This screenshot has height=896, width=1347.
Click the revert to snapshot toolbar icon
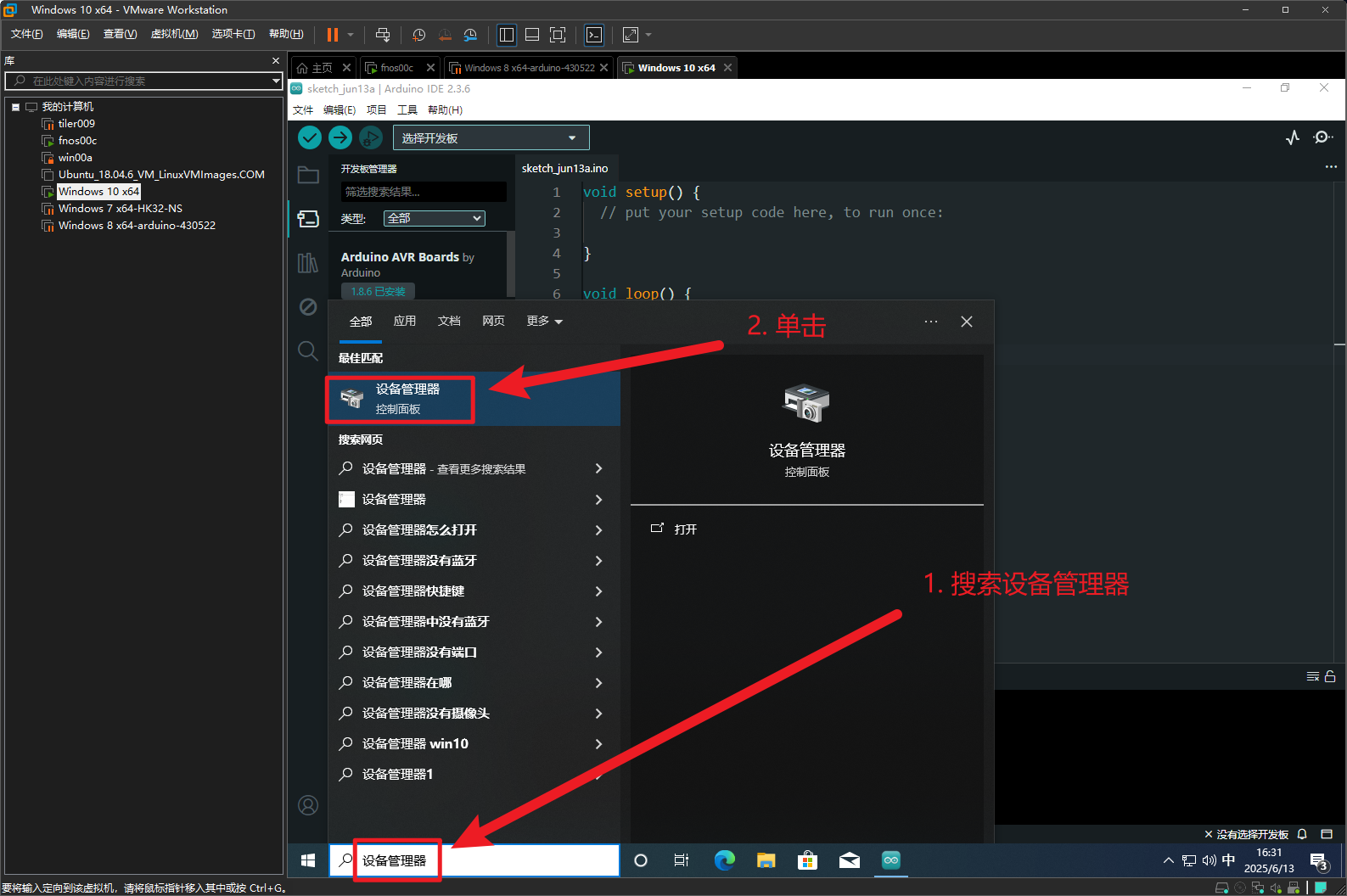click(x=445, y=35)
